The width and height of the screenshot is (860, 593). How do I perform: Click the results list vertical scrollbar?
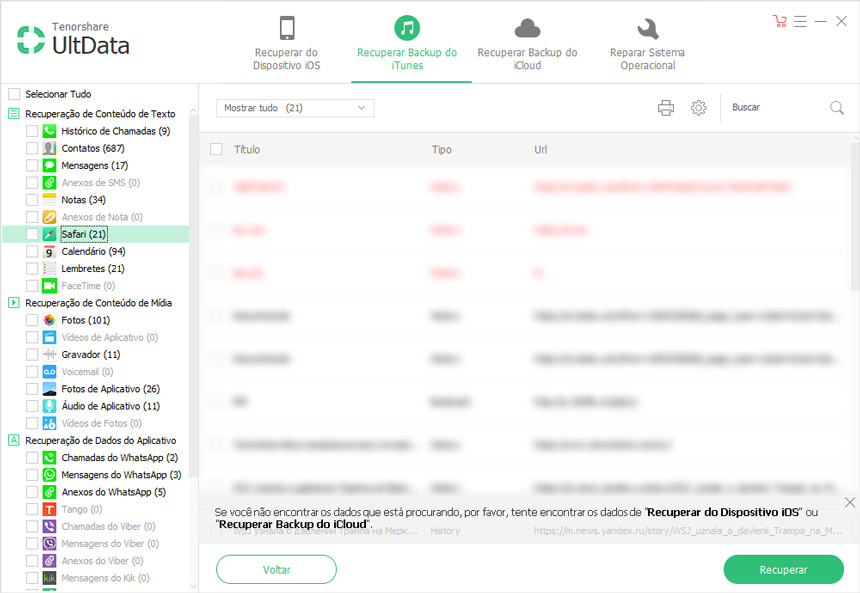click(x=855, y=217)
